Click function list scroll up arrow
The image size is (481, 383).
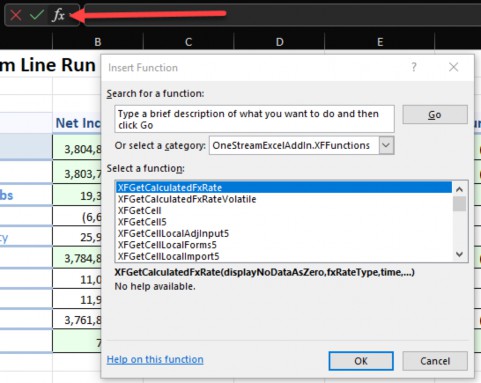click(x=459, y=189)
